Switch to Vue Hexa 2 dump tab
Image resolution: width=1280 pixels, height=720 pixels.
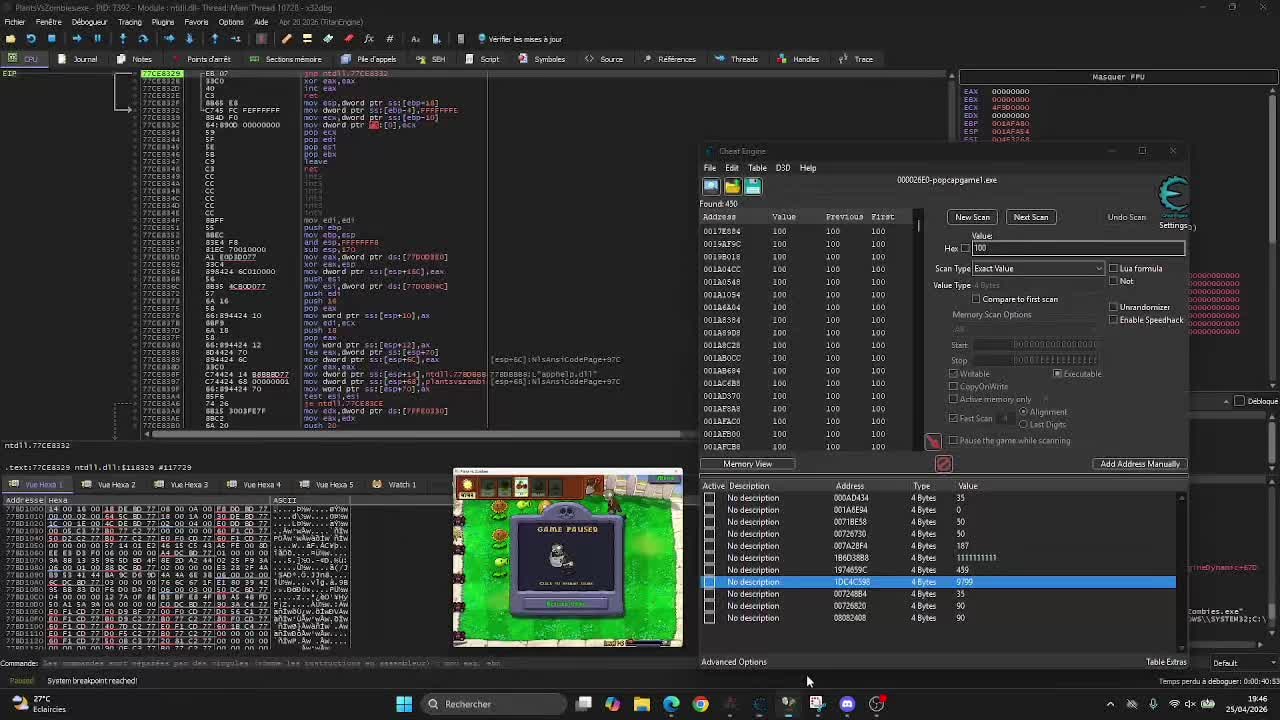coord(110,485)
